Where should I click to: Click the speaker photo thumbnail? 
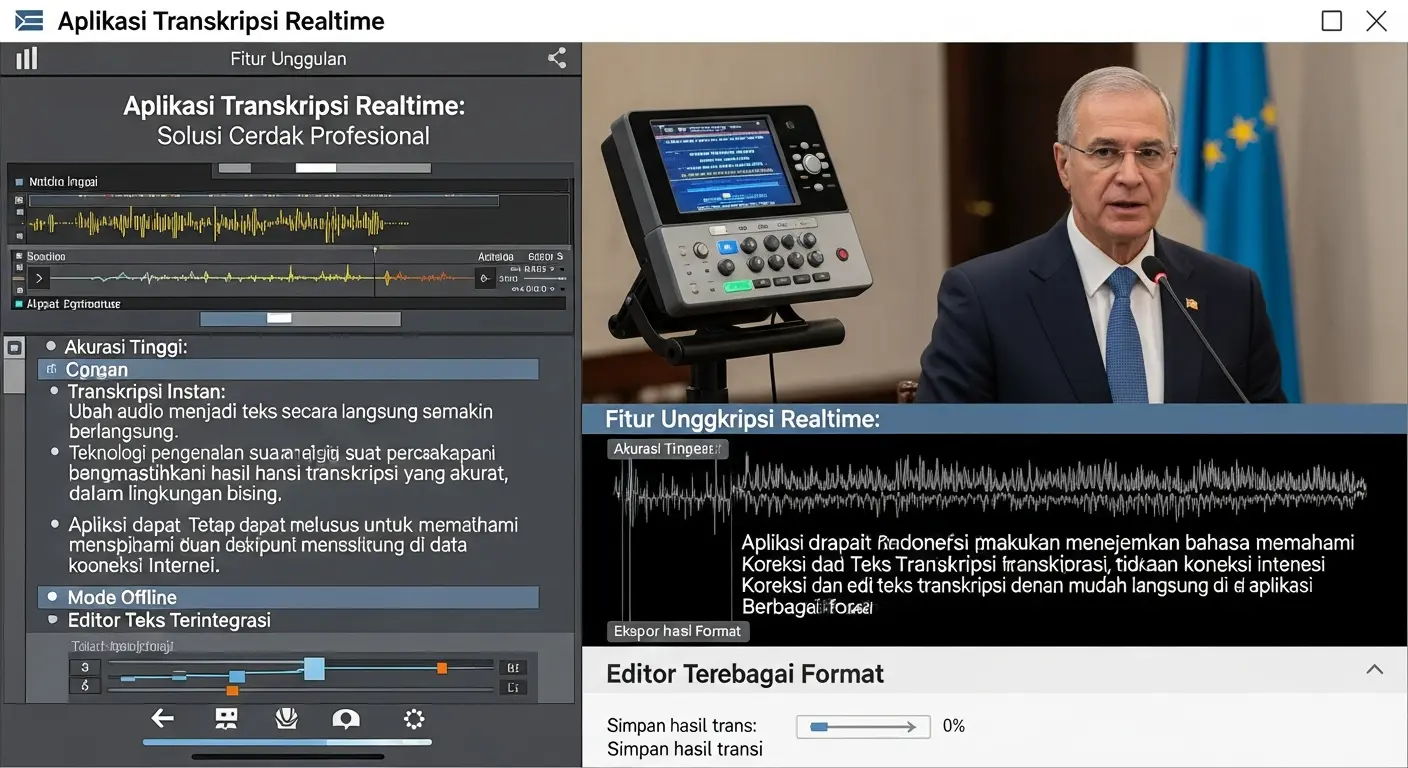point(995,223)
